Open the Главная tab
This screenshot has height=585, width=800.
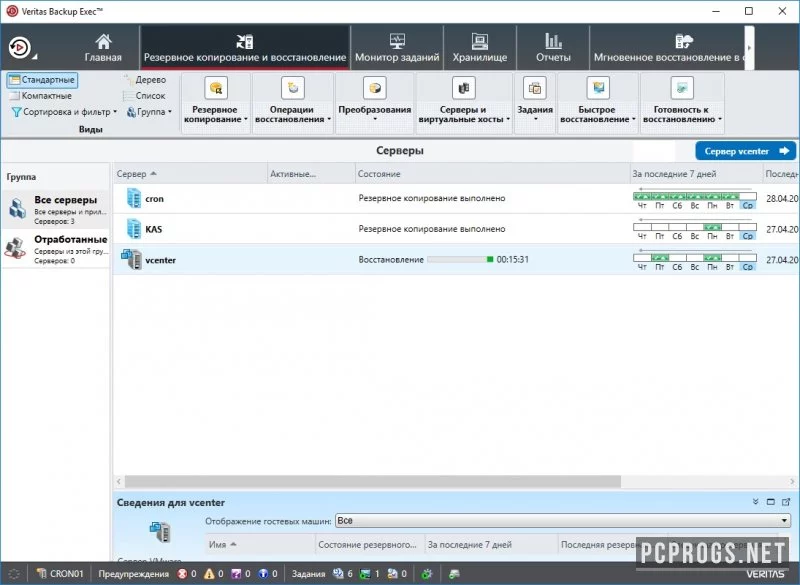(x=103, y=48)
